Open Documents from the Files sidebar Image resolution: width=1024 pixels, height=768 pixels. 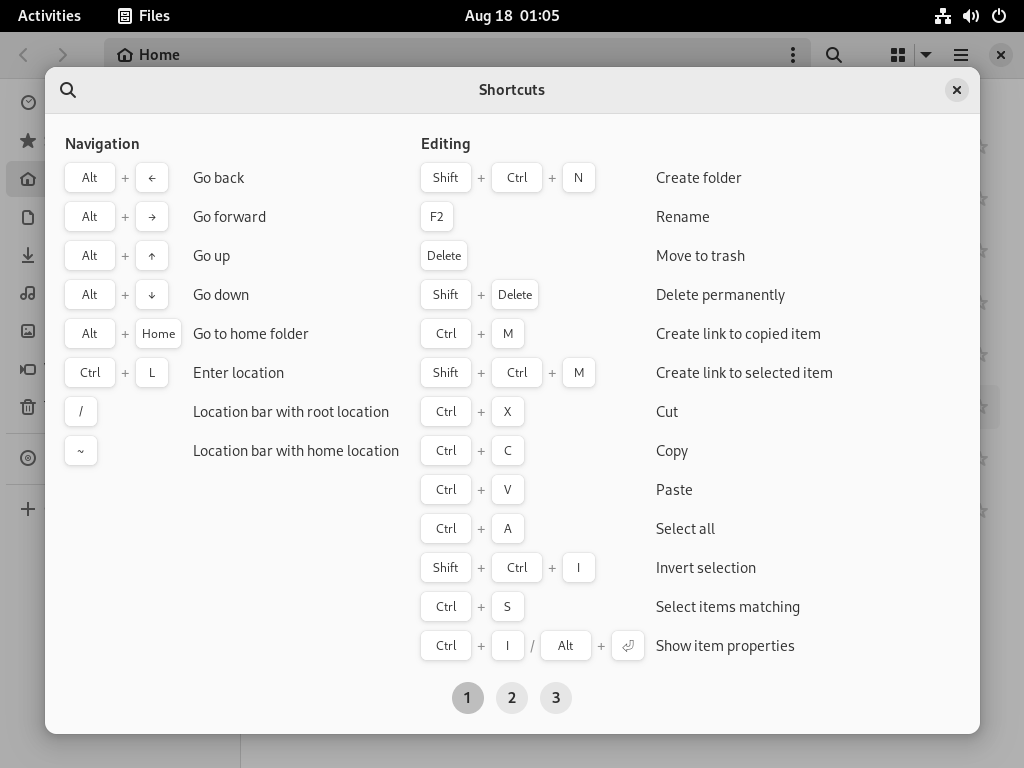click(x=28, y=217)
